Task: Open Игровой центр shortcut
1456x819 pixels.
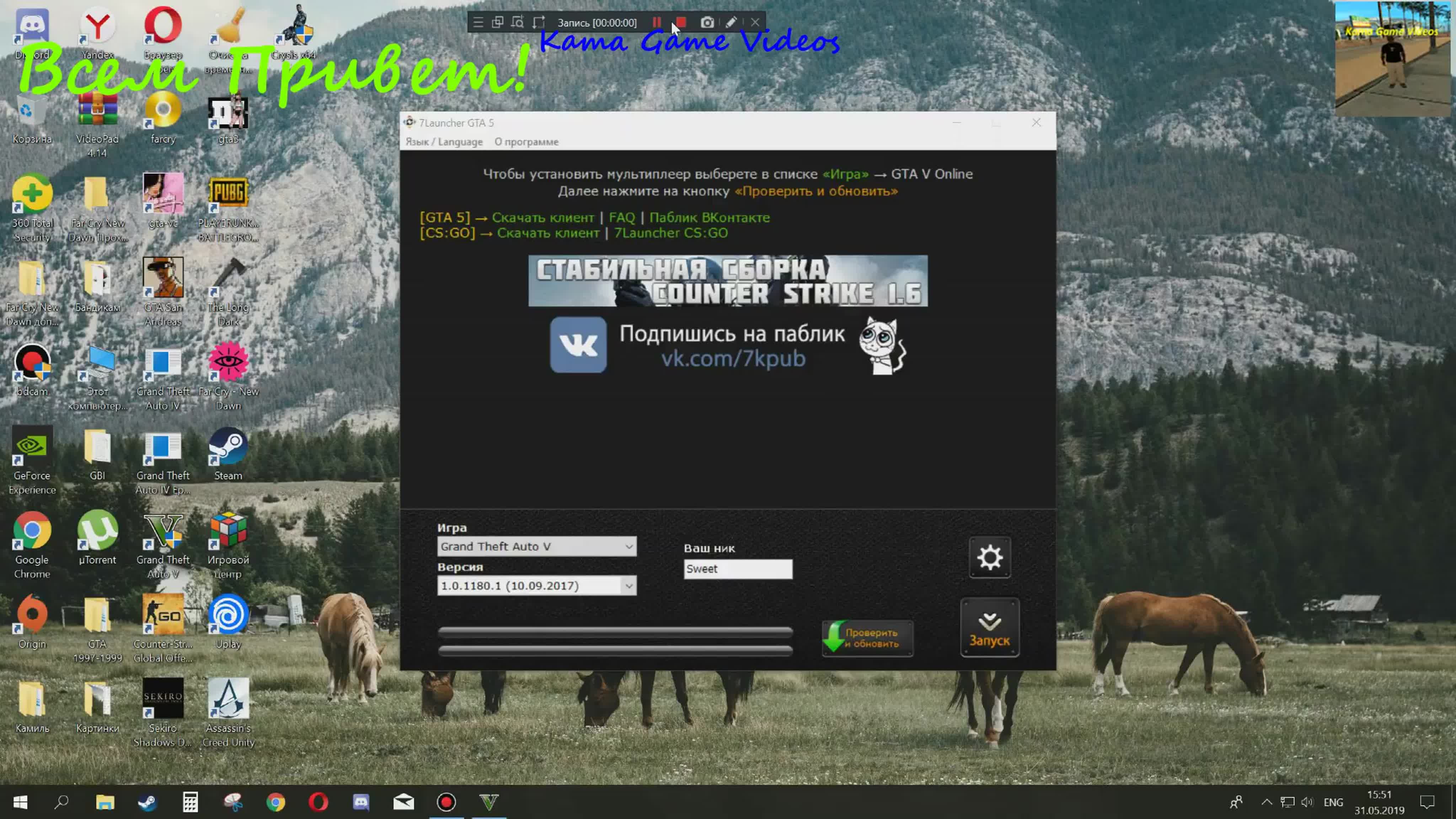Action: coord(228,546)
